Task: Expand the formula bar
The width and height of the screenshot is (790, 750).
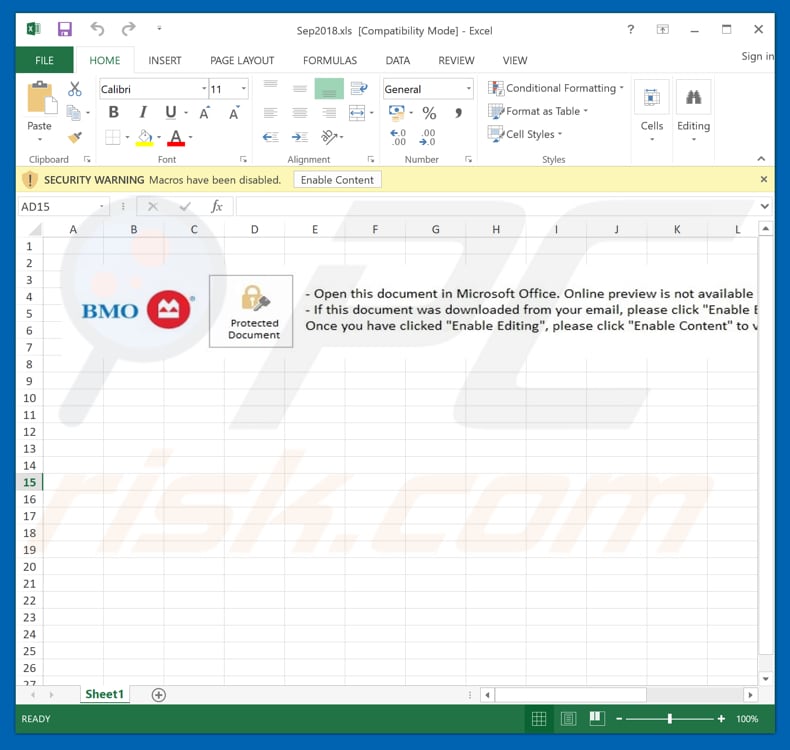Action: (764, 206)
